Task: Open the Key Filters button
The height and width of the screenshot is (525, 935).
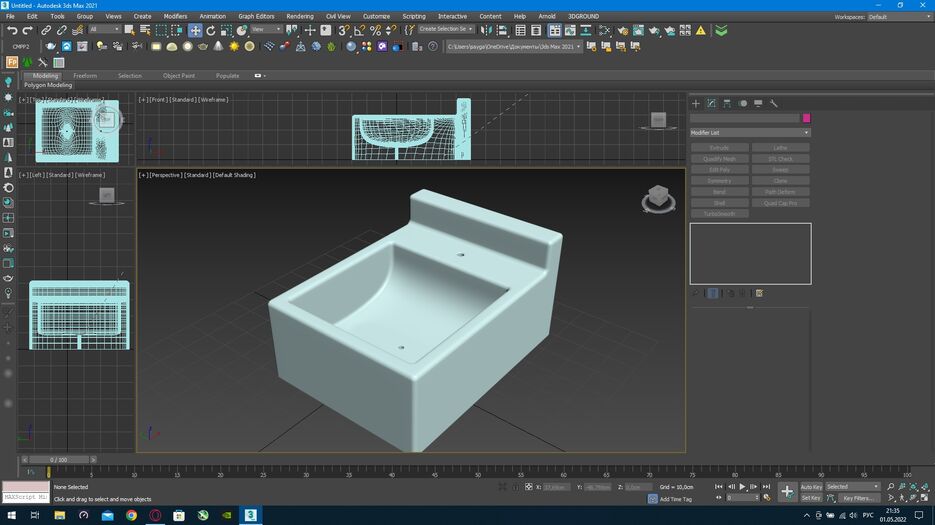Action: 857,498
